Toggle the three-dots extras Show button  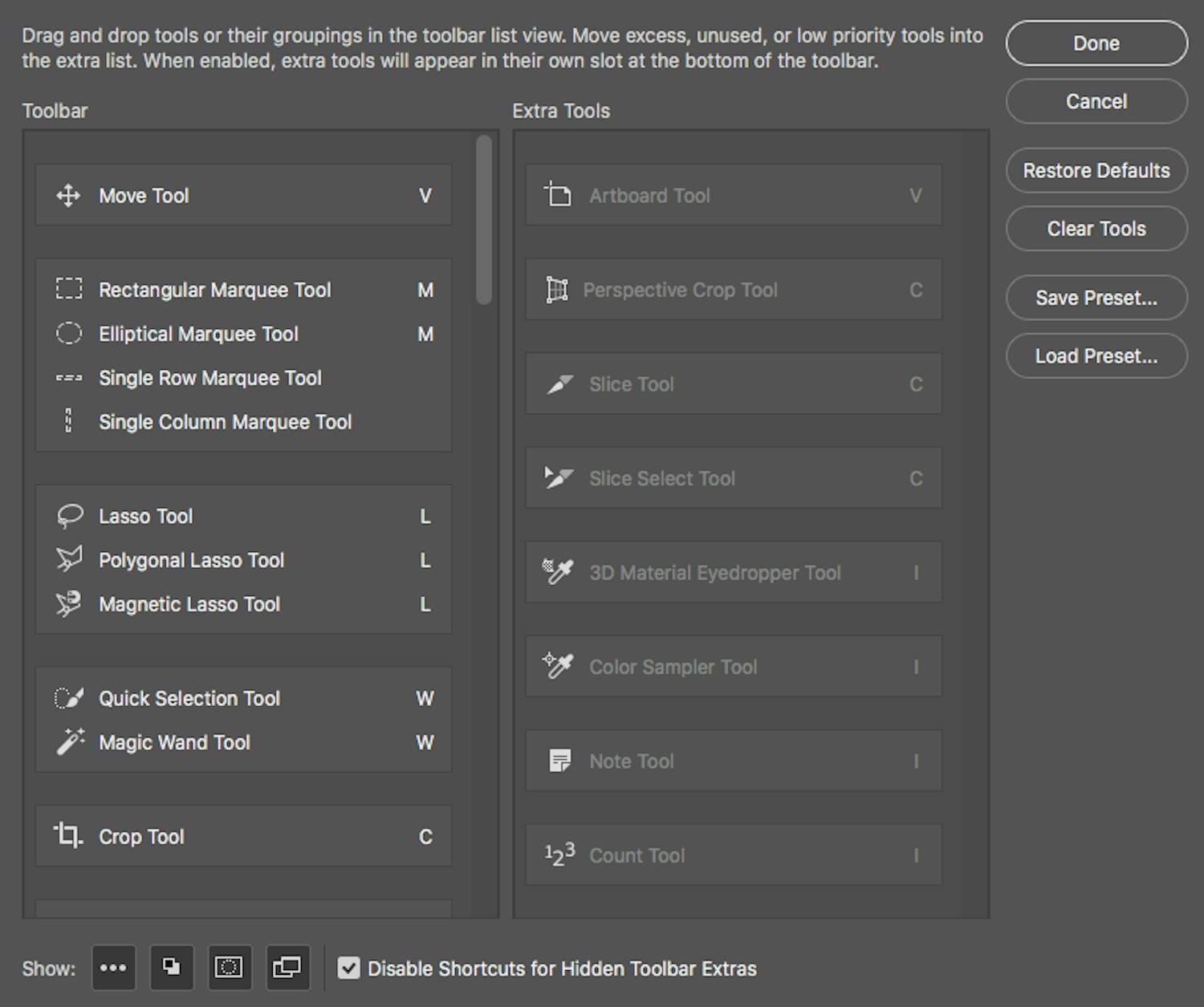pos(113,968)
